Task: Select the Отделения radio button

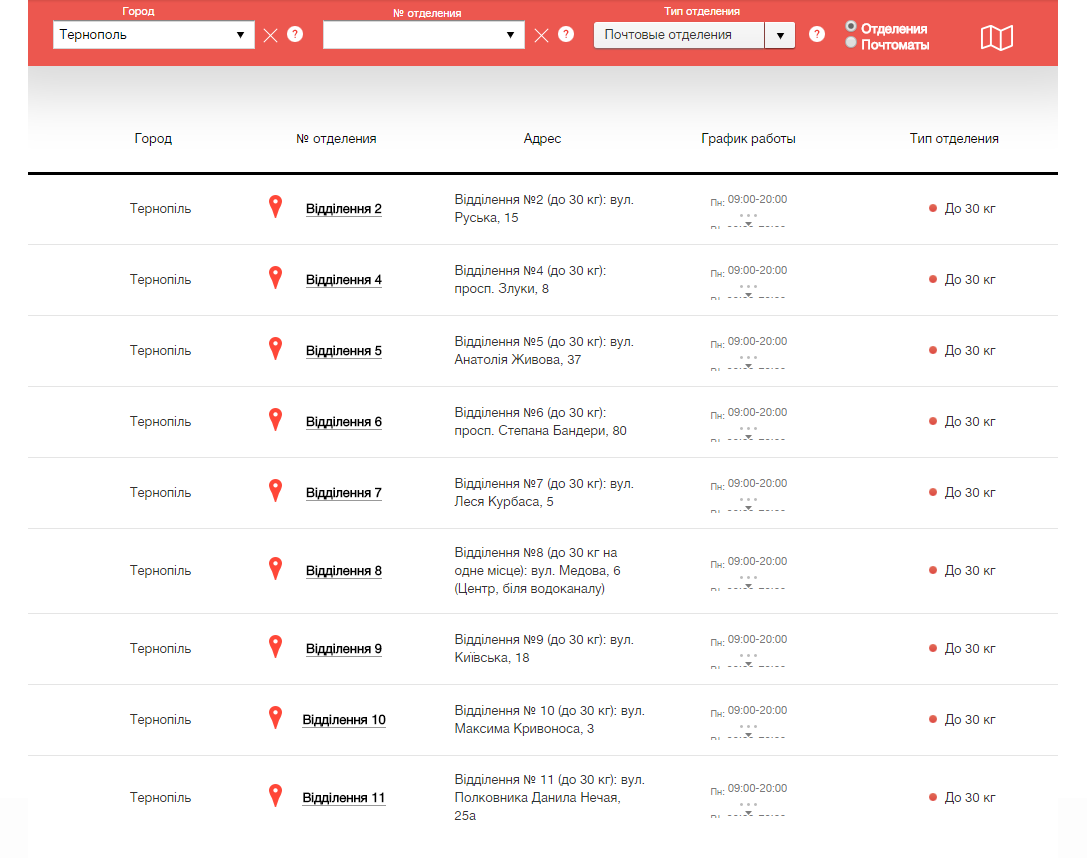Action: (x=851, y=27)
